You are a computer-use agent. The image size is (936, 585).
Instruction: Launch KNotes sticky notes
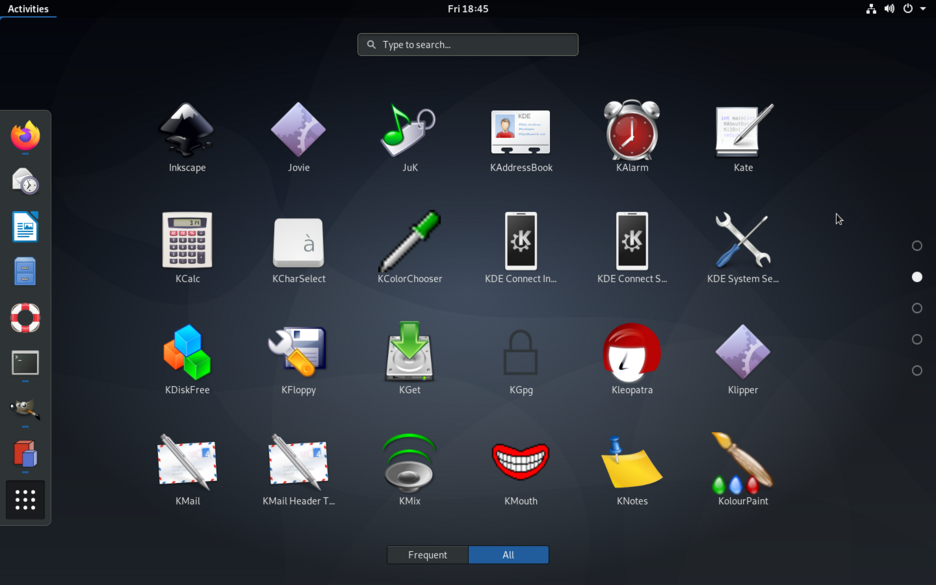(632, 470)
